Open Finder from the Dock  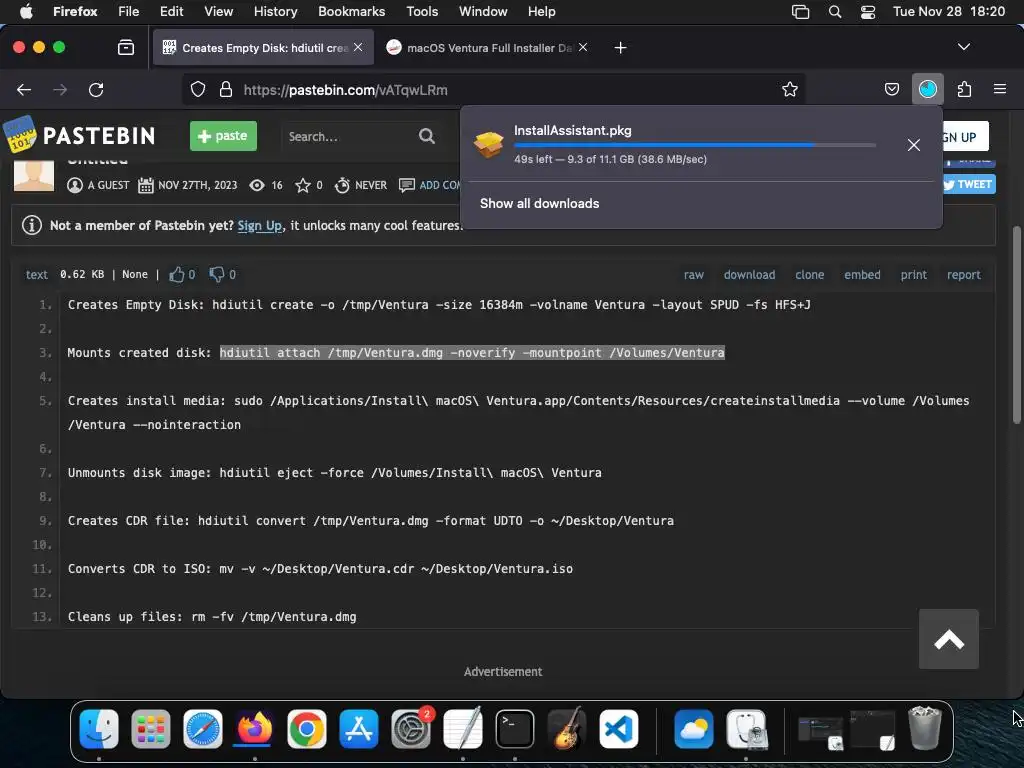(x=99, y=729)
